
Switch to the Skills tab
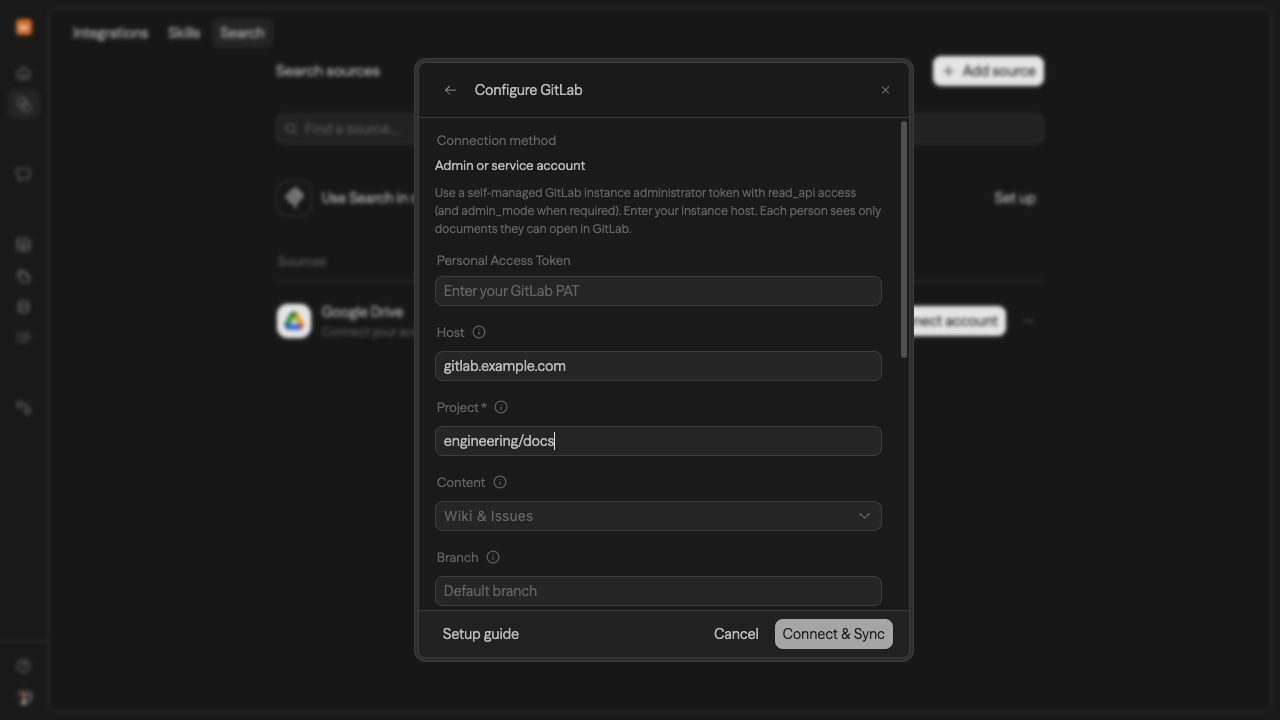[184, 33]
